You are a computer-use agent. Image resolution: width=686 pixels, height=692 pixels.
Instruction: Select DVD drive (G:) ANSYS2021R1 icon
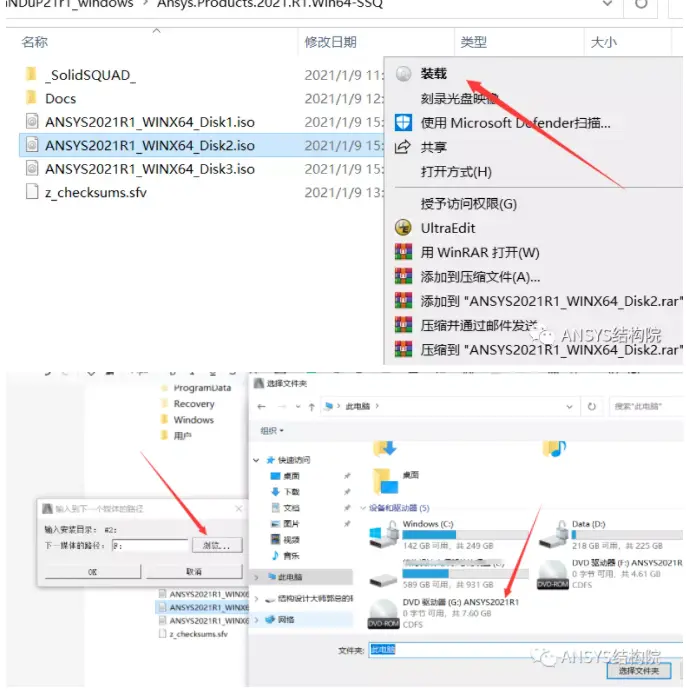[383, 613]
